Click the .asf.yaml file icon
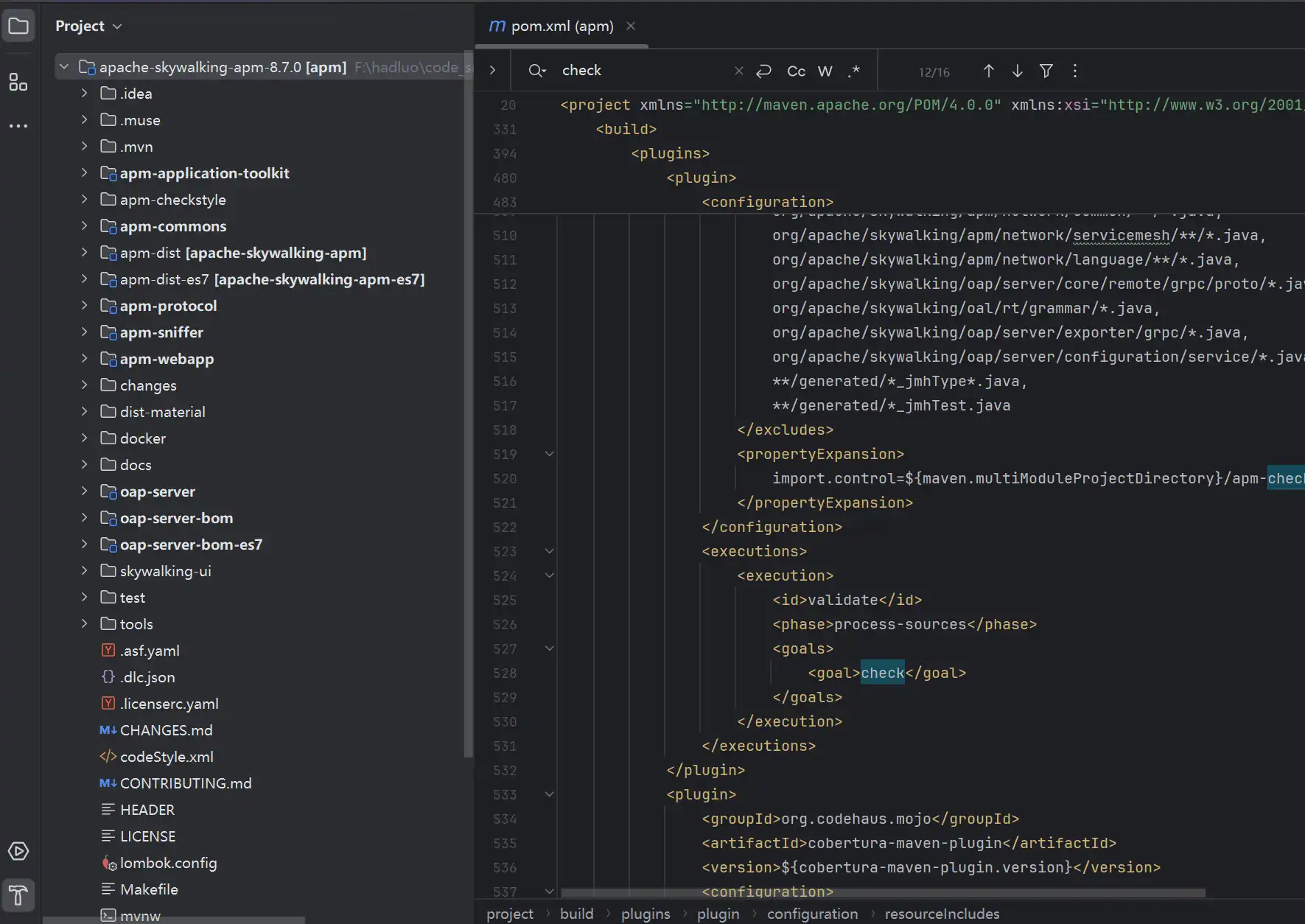Screen dimensions: 1305x924 point(108,650)
